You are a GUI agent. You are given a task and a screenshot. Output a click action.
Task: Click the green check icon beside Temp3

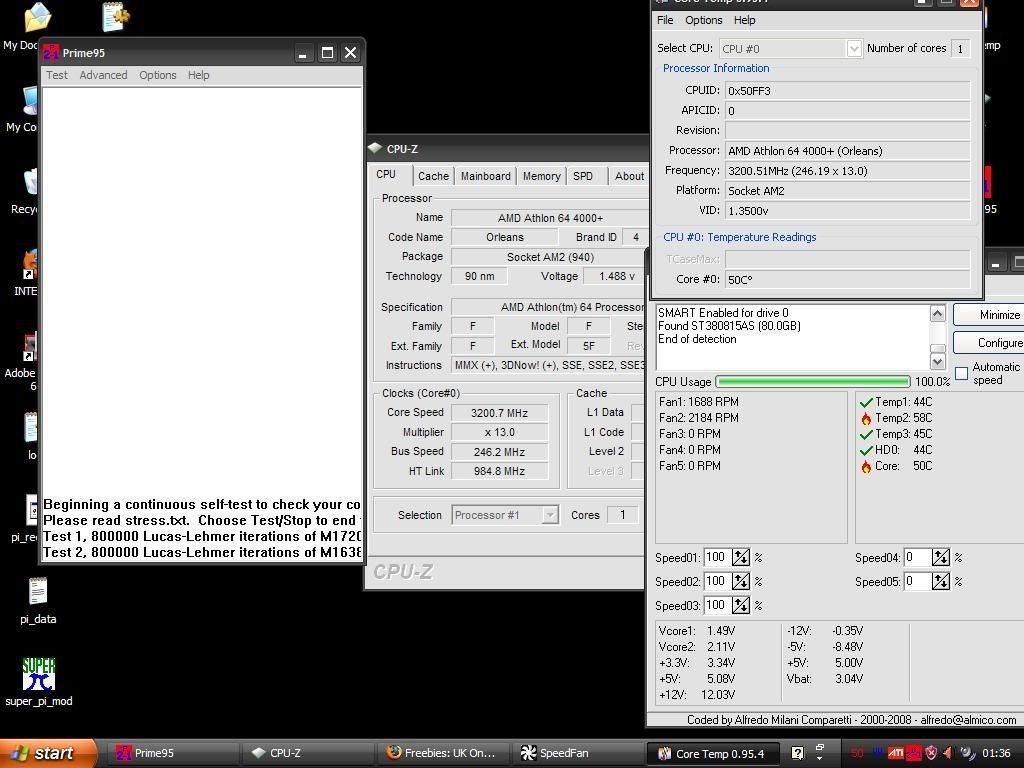(866, 434)
